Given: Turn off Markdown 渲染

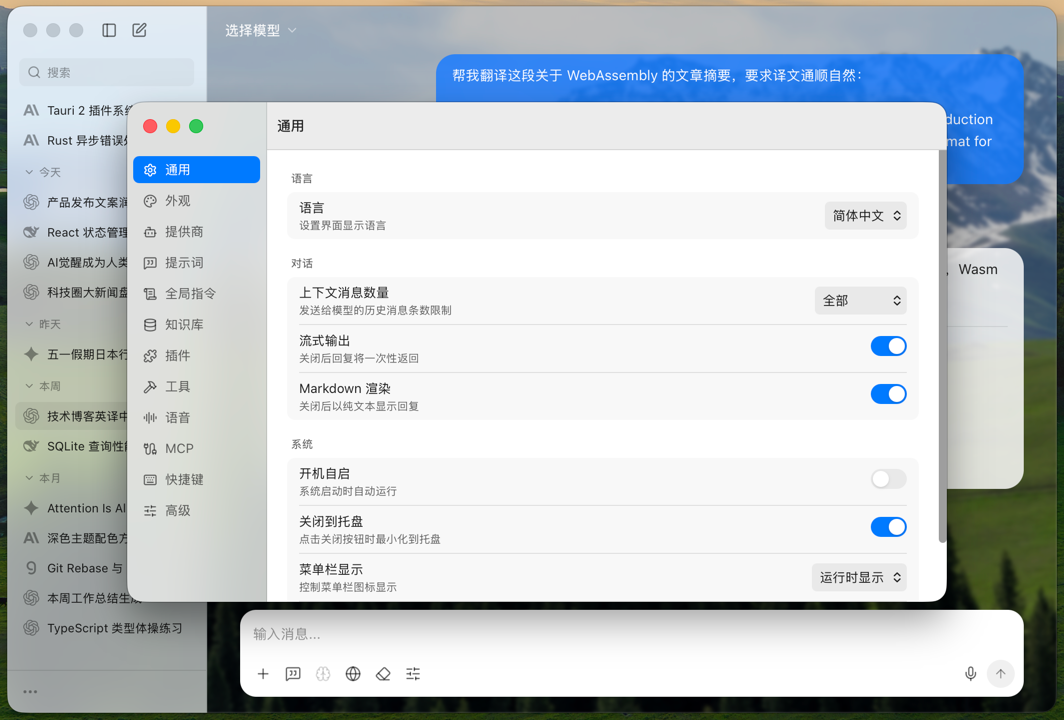Looking at the screenshot, I should (x=888, y=394).
